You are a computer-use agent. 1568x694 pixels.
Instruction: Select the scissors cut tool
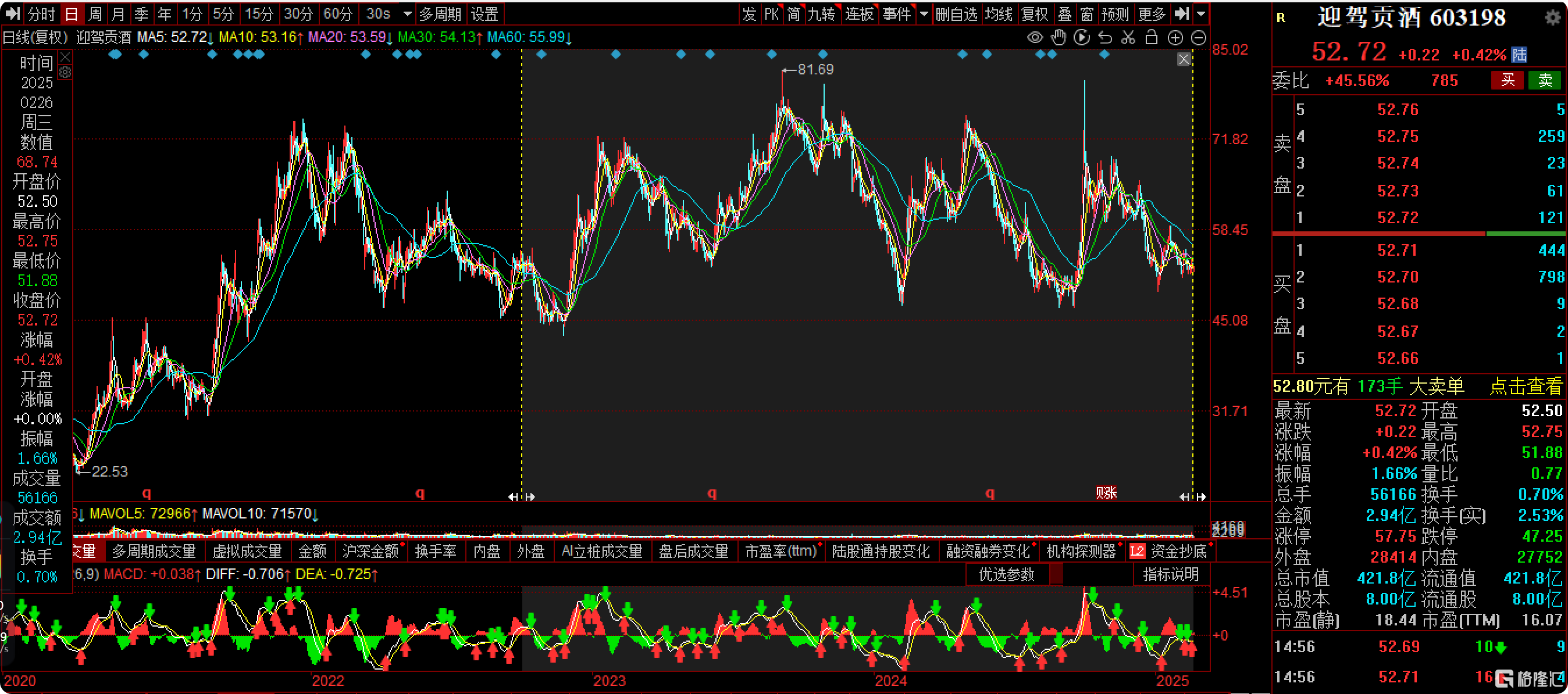click(x=1128, y=38)
